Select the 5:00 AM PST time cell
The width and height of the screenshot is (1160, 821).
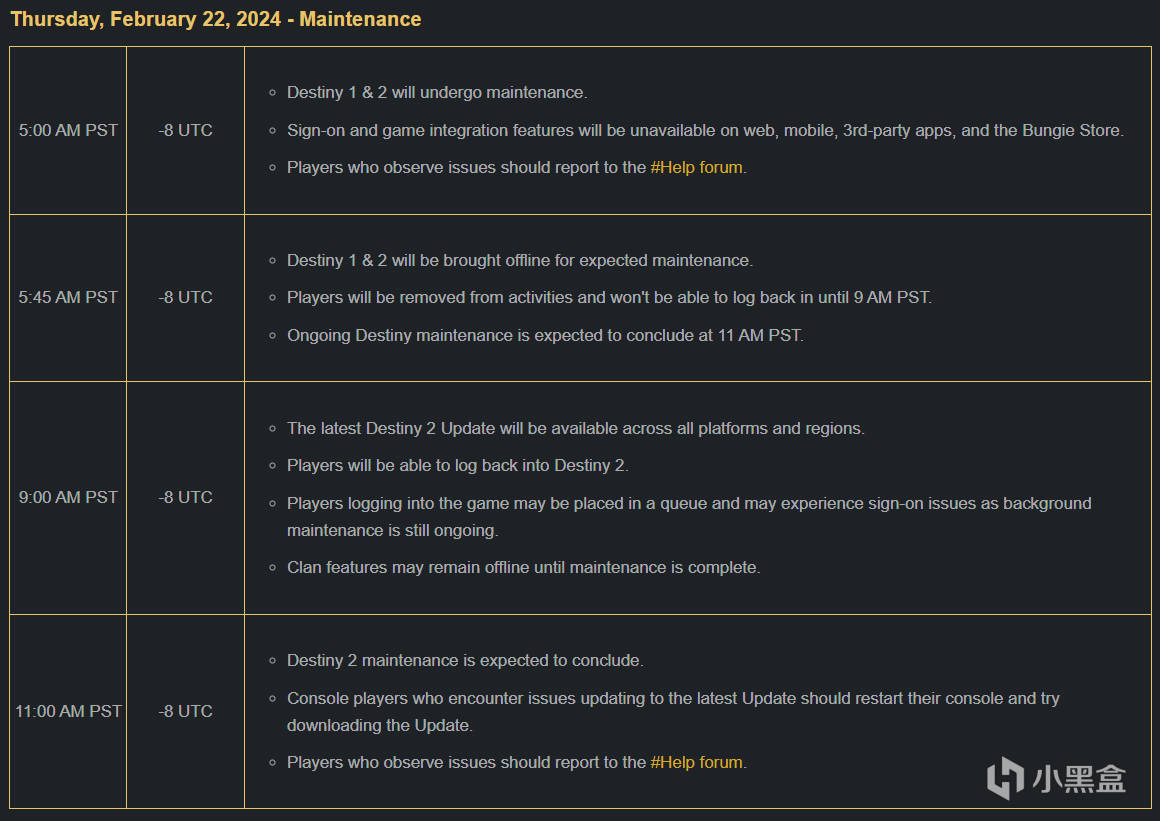[x=68, y=130]
